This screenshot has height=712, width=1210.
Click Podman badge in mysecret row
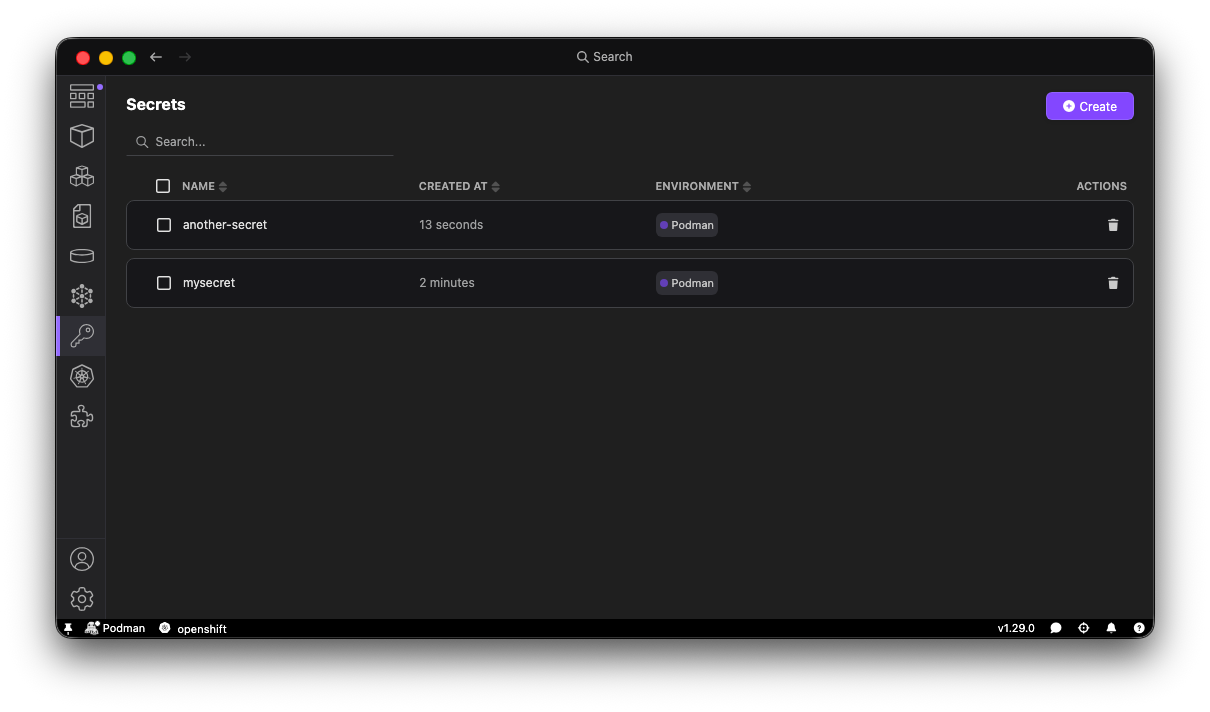click(x=687, y=283)
